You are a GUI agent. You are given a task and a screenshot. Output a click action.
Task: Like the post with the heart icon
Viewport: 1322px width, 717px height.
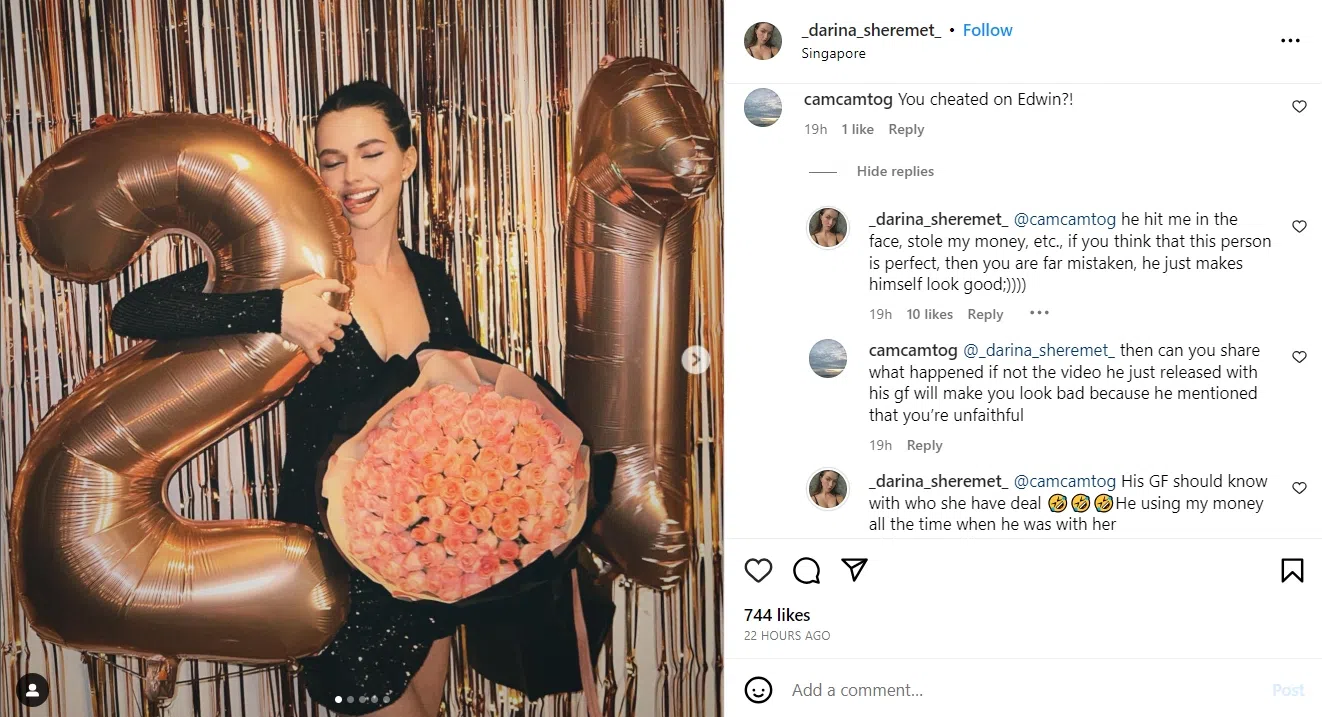759,570
